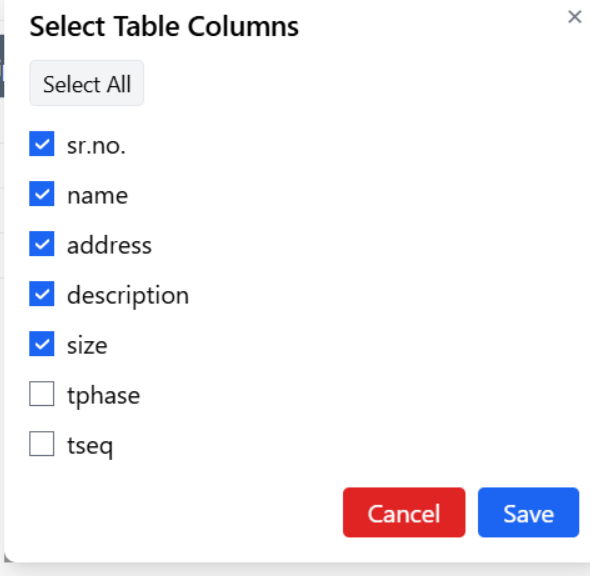
Task: Enable the tphase column checkbox
Action: coord(42,394)
